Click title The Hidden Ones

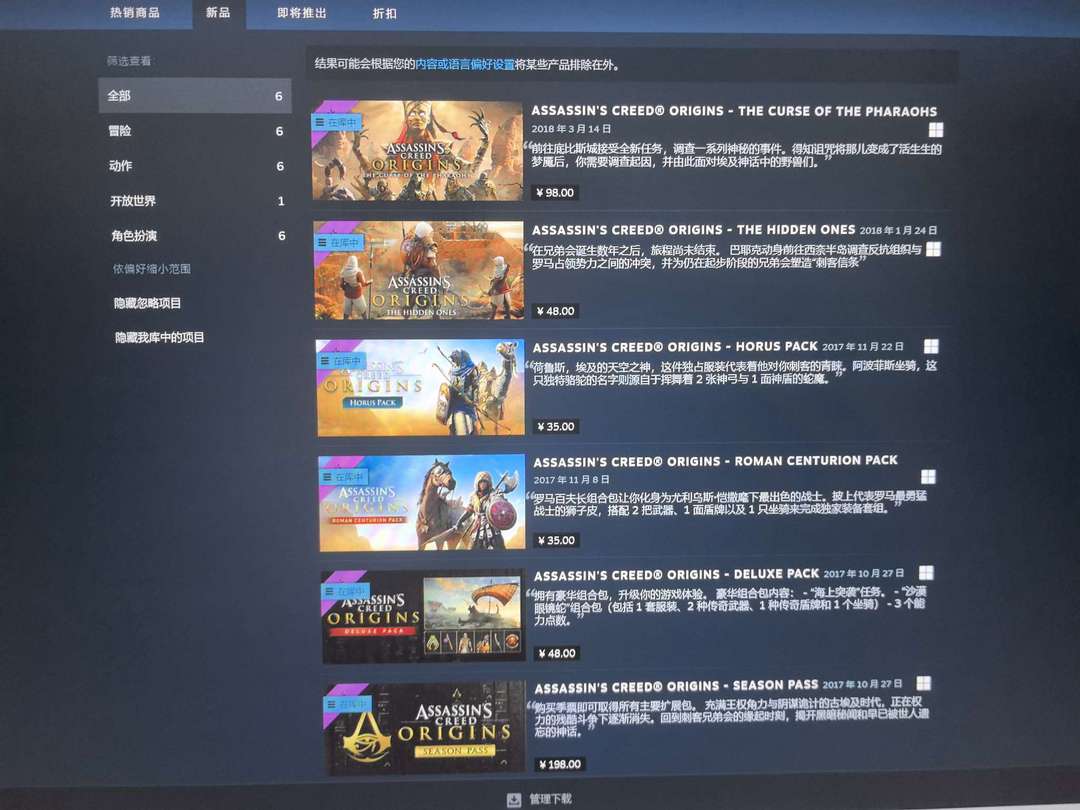tap(694, 229)
